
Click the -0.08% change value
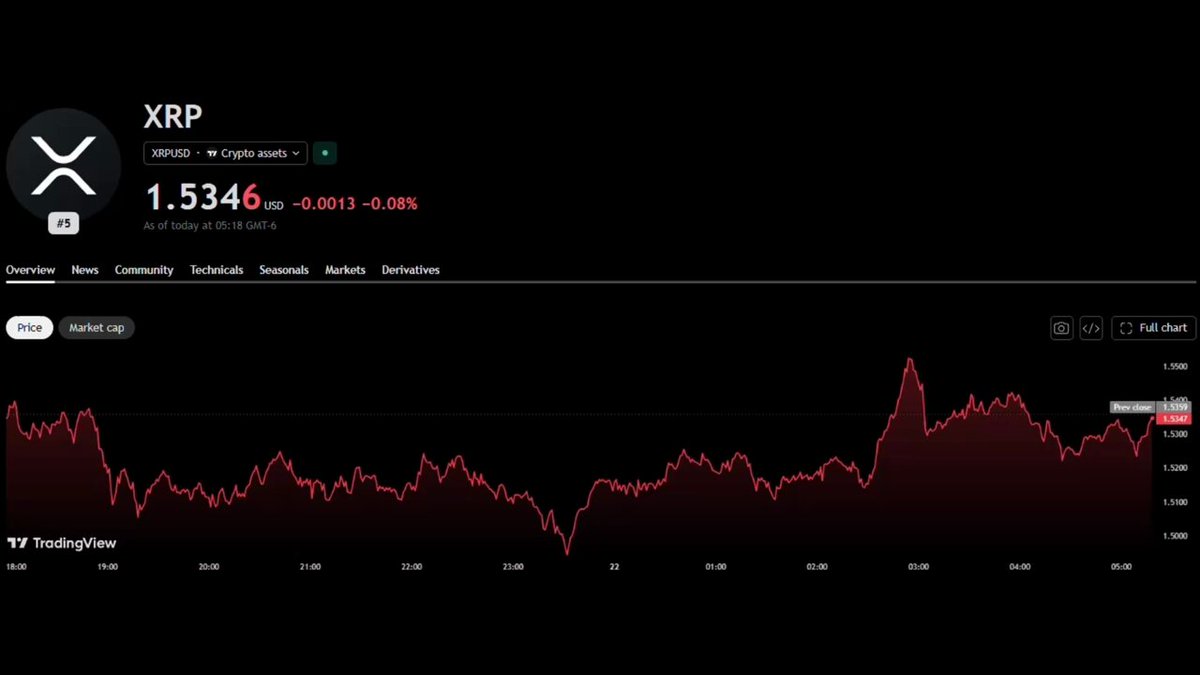click(x=389, y=204)
